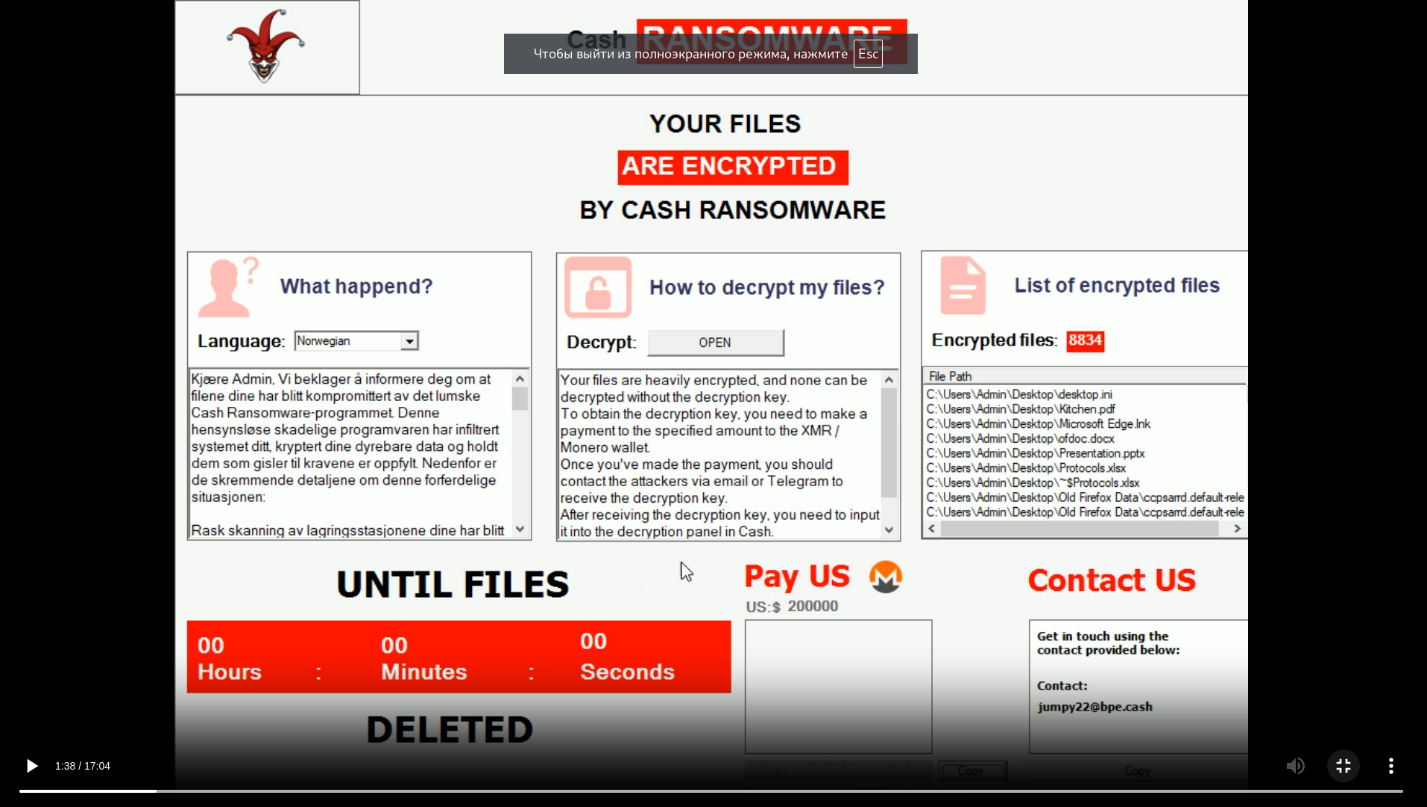This screenshot has height=807, width=1427.
Task: Open the three-dot more options menu
Action: 1390,766
